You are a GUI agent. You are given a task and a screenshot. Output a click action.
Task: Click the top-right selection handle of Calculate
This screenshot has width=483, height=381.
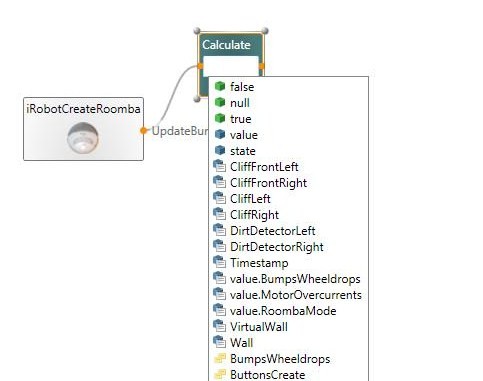tap(265, 31)
